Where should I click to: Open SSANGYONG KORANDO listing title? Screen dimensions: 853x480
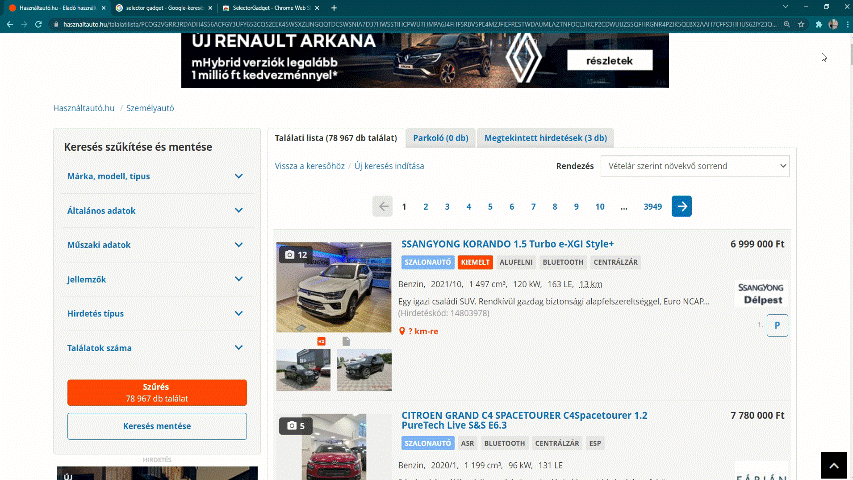tap(508, 244)
